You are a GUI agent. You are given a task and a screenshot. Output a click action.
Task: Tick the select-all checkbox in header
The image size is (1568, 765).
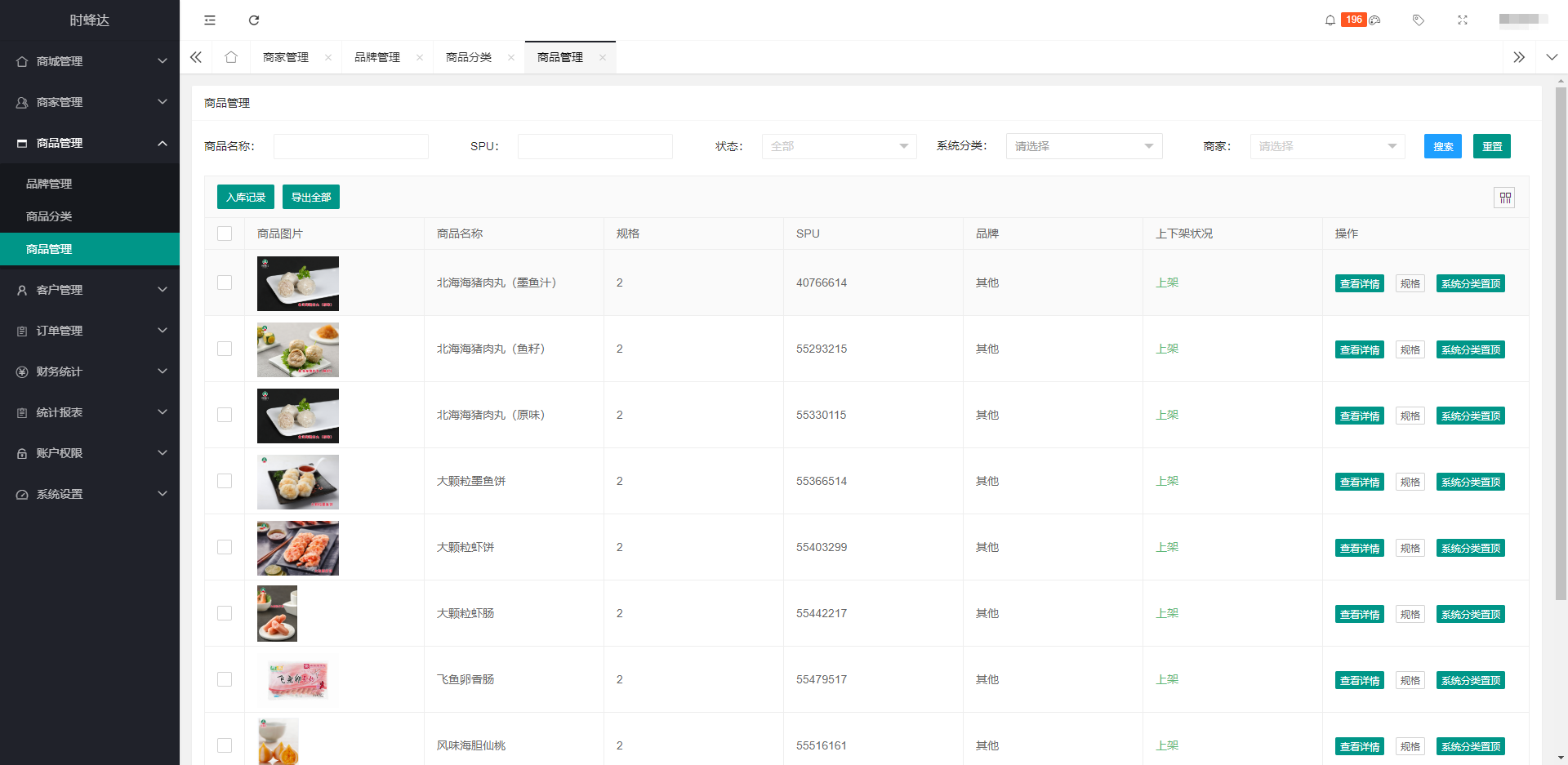pos(225,234)
